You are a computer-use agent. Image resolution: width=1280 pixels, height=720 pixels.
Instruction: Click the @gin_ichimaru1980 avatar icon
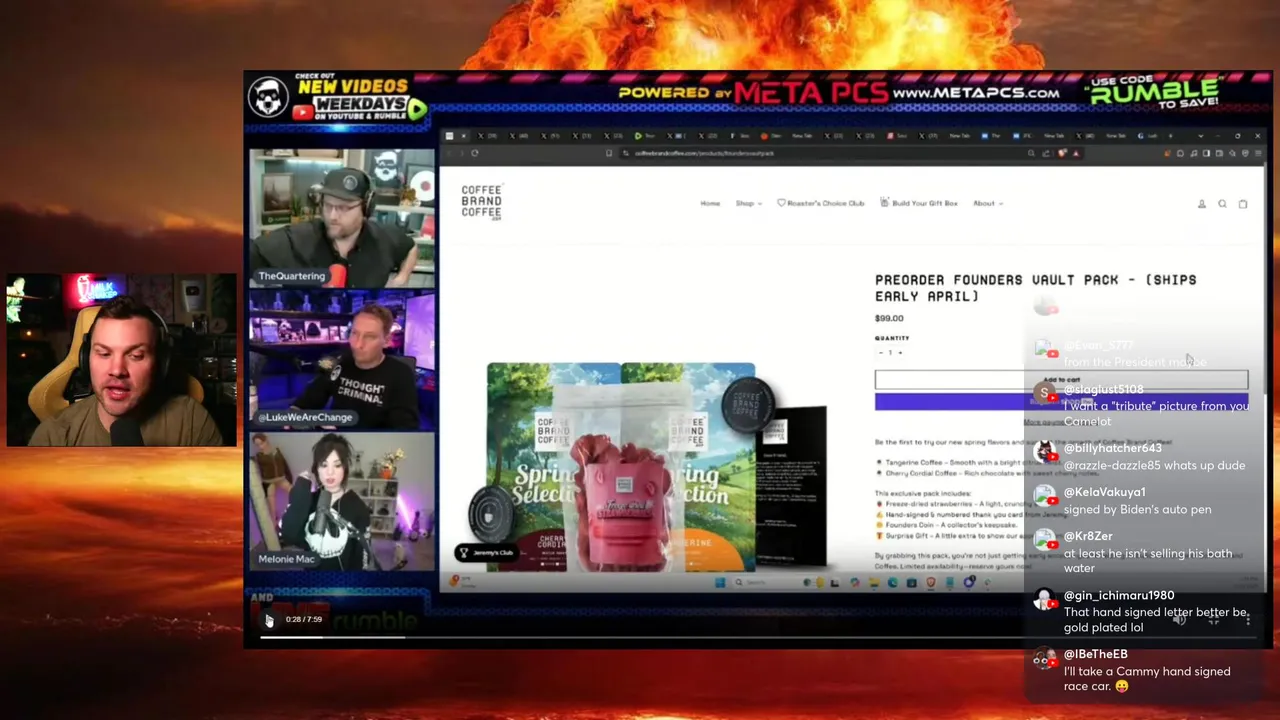click(1044, 600)
